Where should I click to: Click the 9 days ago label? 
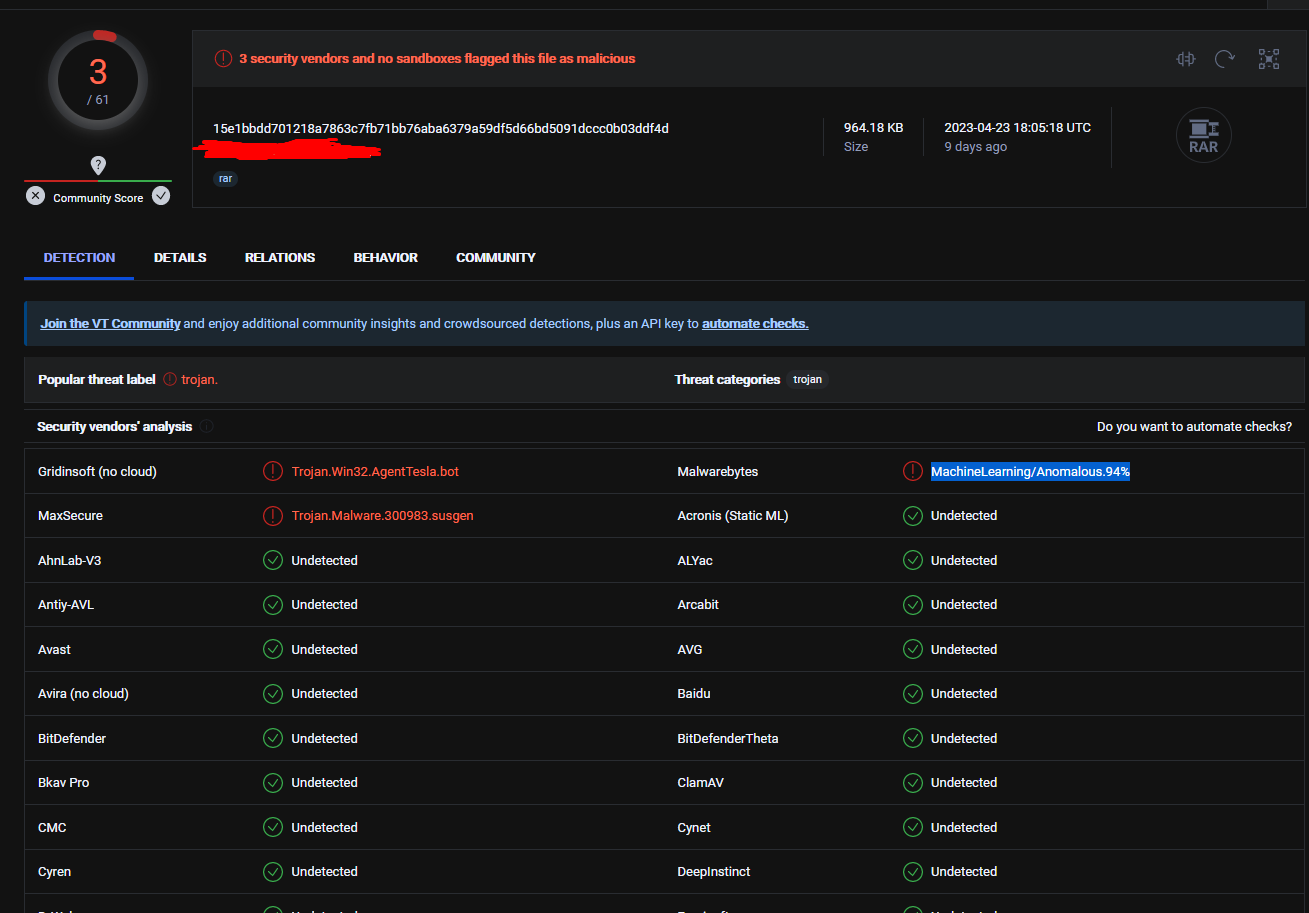[x=976, y=147]
